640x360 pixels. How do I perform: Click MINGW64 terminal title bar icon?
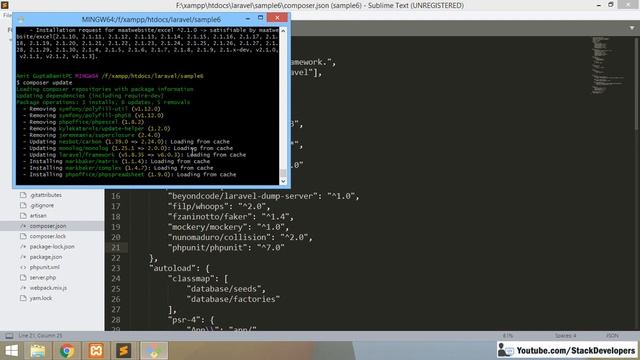point(21,19)
